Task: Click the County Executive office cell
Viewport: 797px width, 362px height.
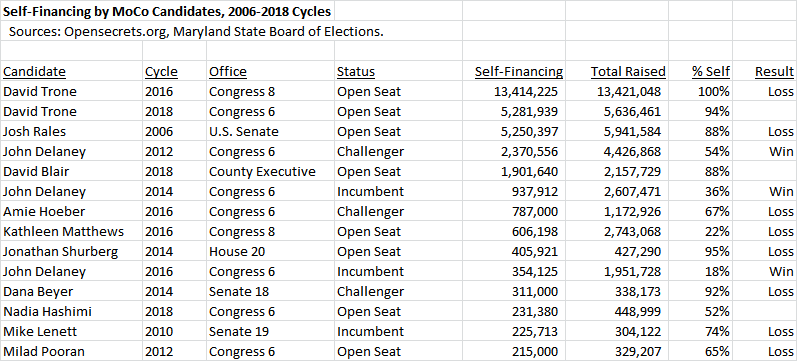Action: click(270, 171)
